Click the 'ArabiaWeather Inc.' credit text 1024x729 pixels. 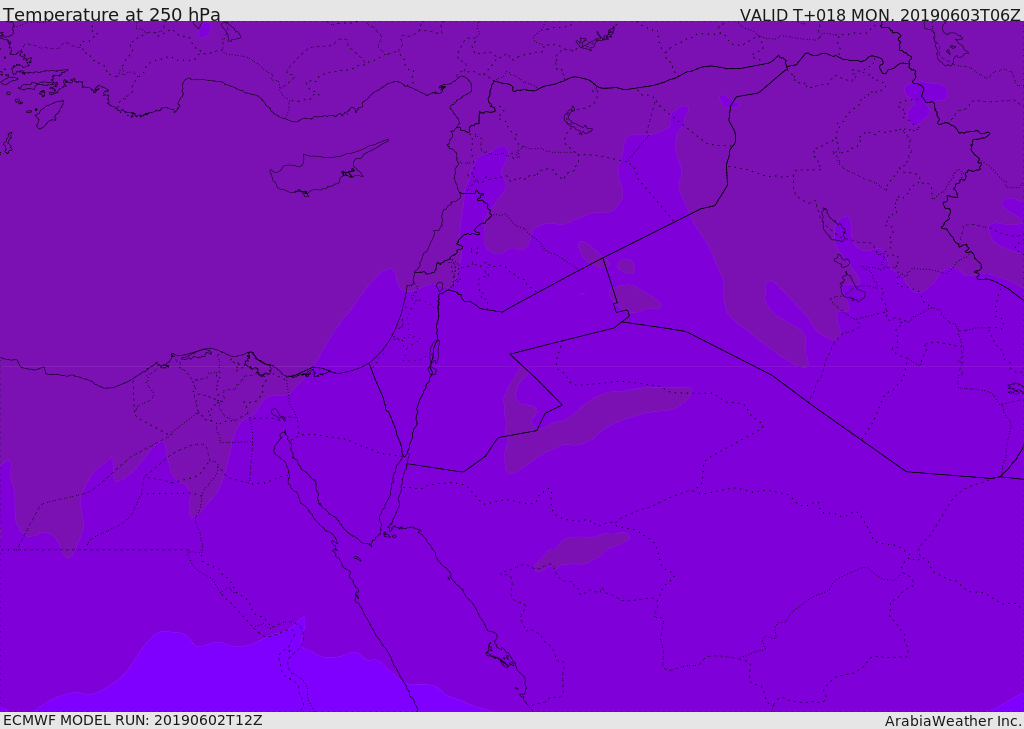point(952,721)
